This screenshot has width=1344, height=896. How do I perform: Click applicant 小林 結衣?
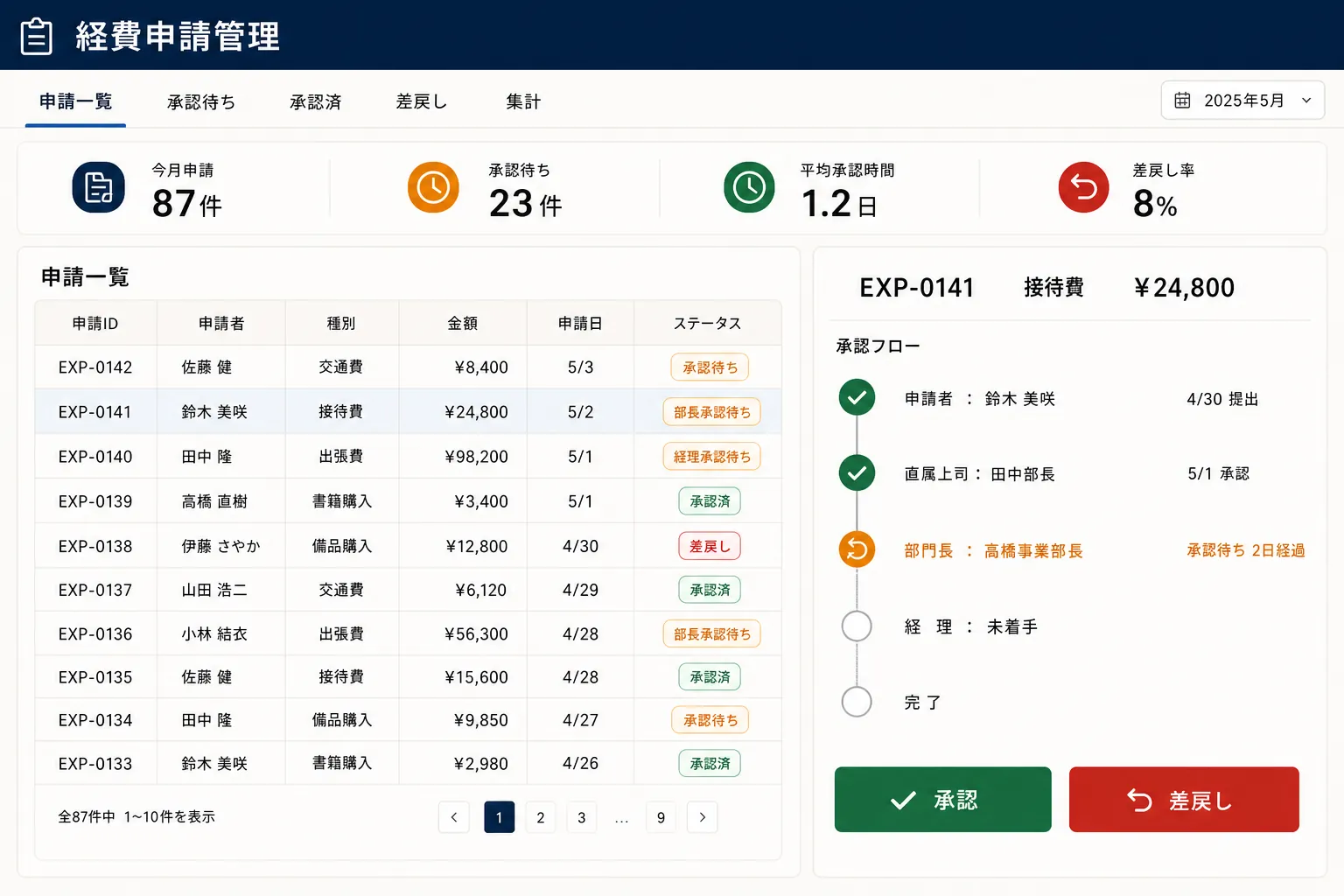click(214, 633)
